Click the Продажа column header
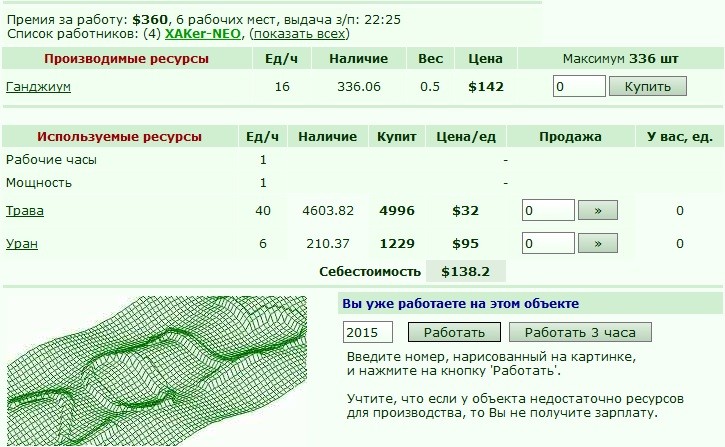Image resolution: width=725 pixels, height=447 pixels. [x=571, y=137]
